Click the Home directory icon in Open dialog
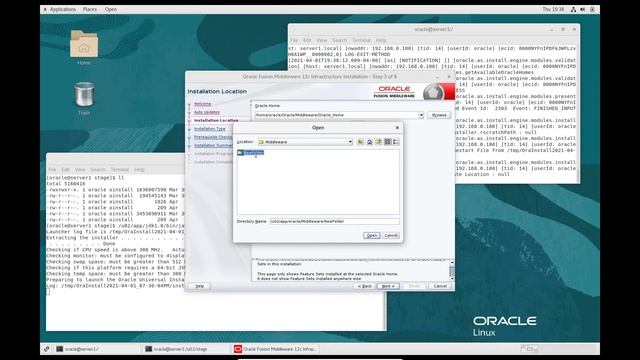 pos(369,142)
